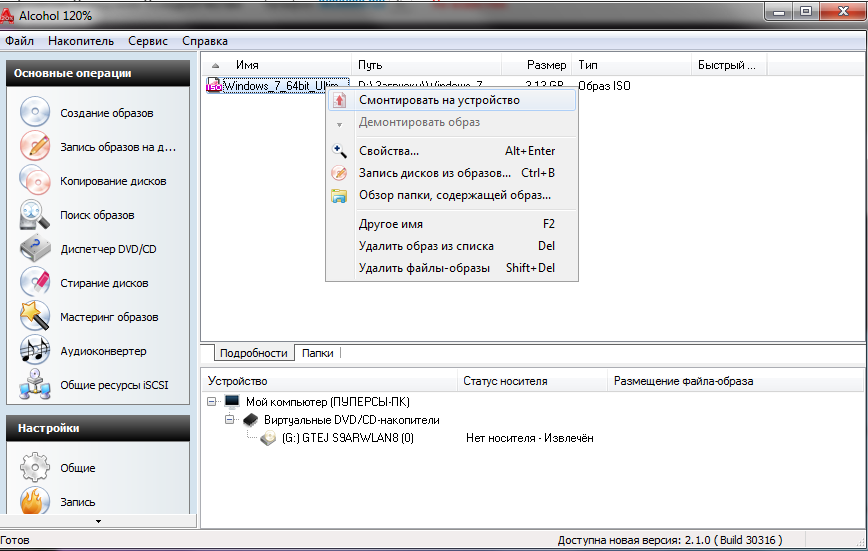Click the Общие settings gear icon
Viewport: 868px width, 551px height.
35,467
